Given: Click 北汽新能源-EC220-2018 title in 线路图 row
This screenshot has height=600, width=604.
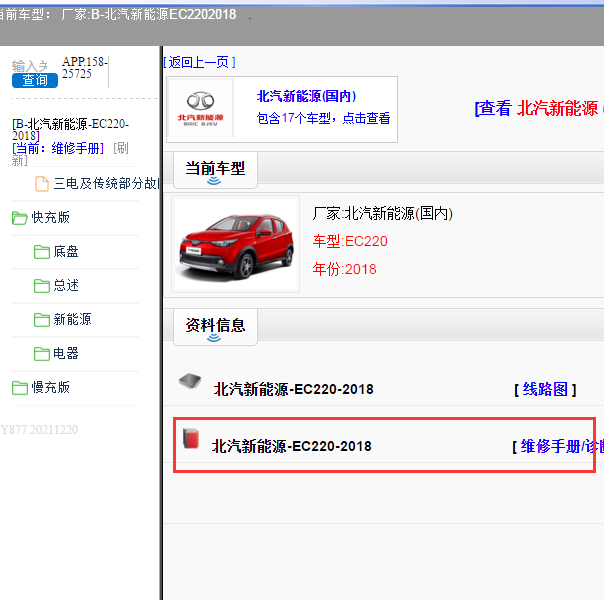Looking at the screenshot, I should click(x=294, y=389).
